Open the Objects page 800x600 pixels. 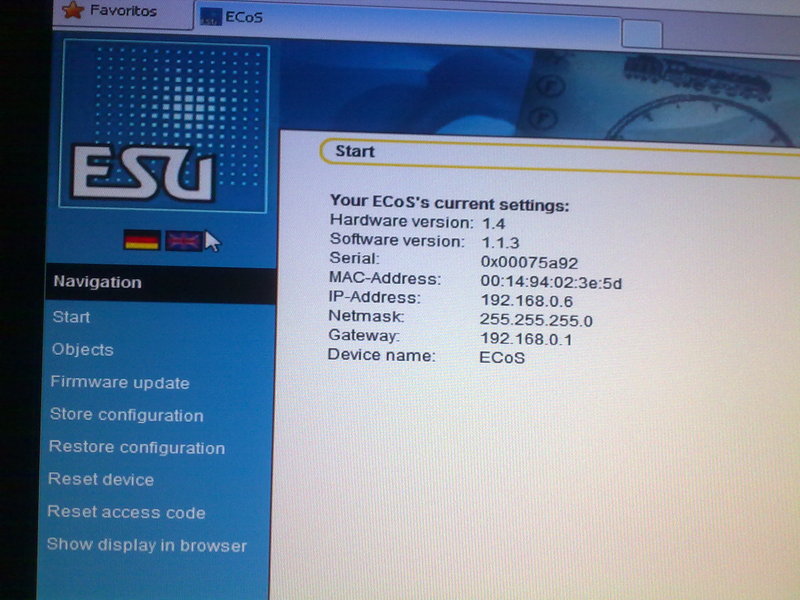pyautogui.click(x=83, y=349)
